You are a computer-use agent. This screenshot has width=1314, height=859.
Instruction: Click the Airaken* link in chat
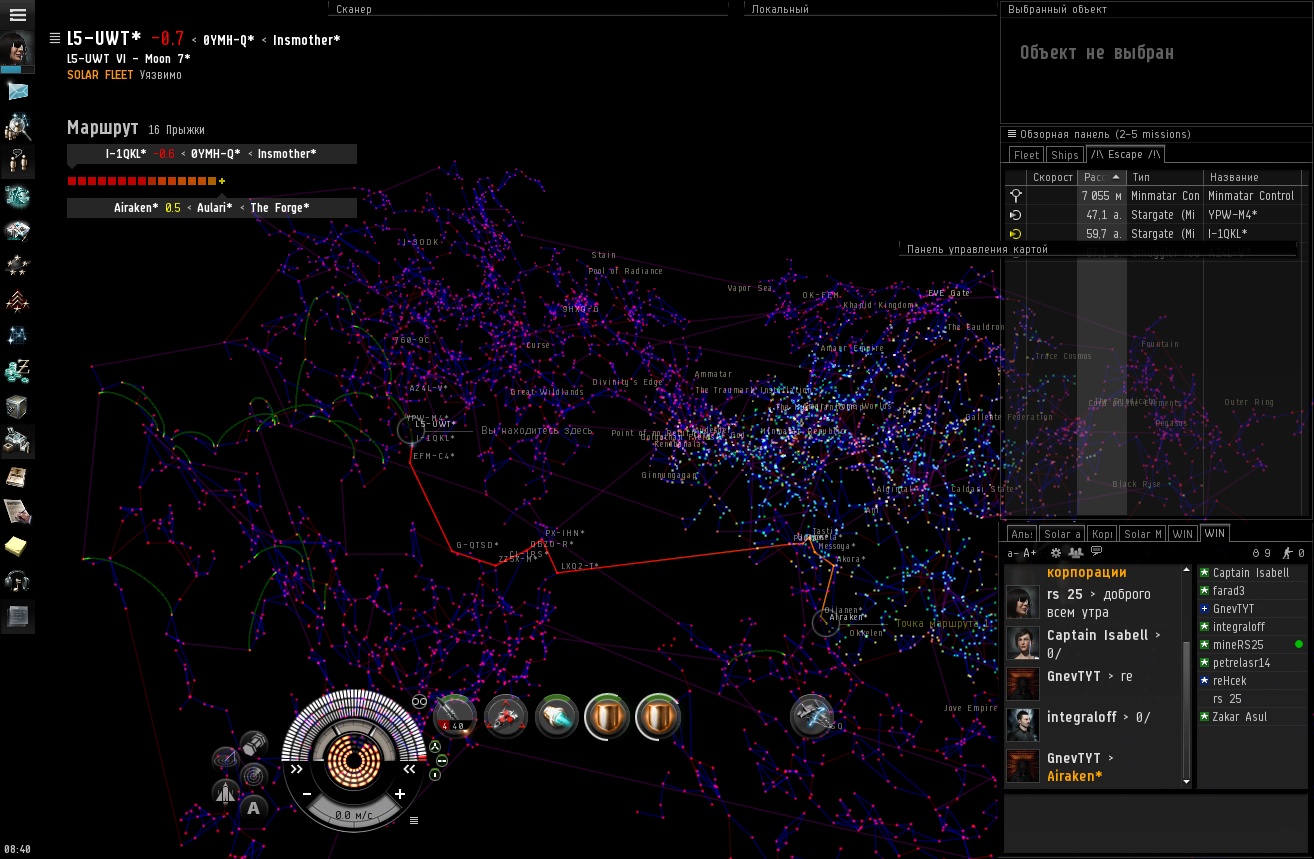tap(1075, 776)
